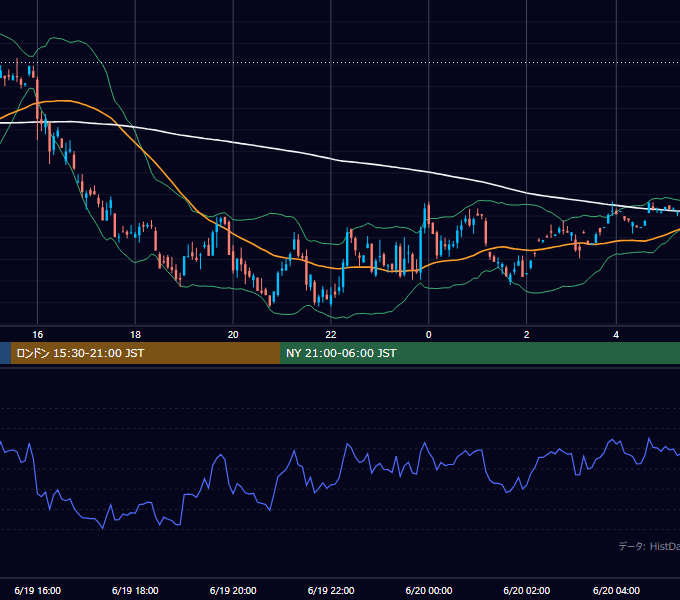Click the 6/19 16:00 time label
The height and width of the screenshot is (600, 680).
coord(38,590)
